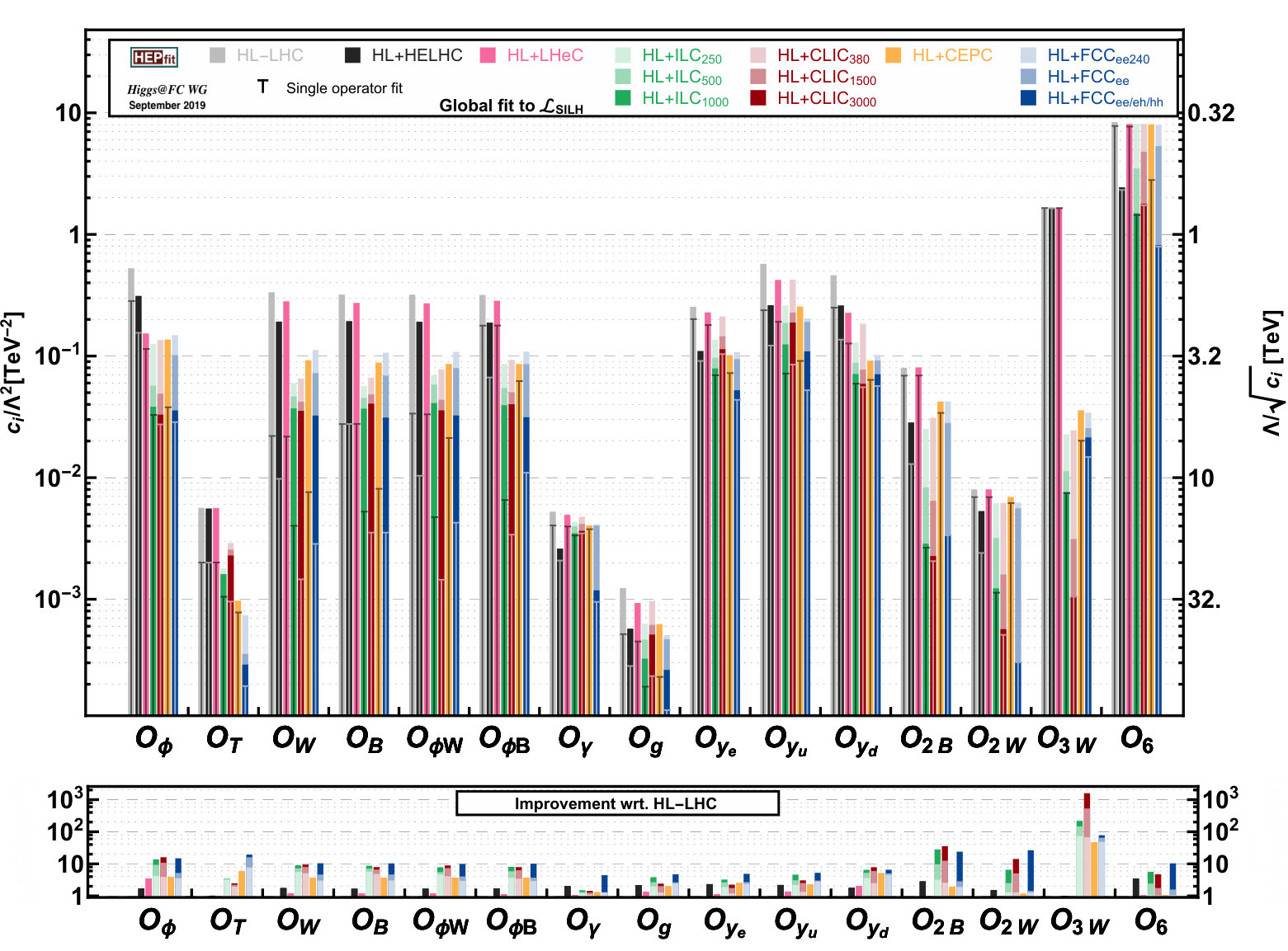Image resolution: width=1288 pixels, height=951 pixels.
Task: Click the 'Global fit to L_SILH' title
Action: click(511, 106)
